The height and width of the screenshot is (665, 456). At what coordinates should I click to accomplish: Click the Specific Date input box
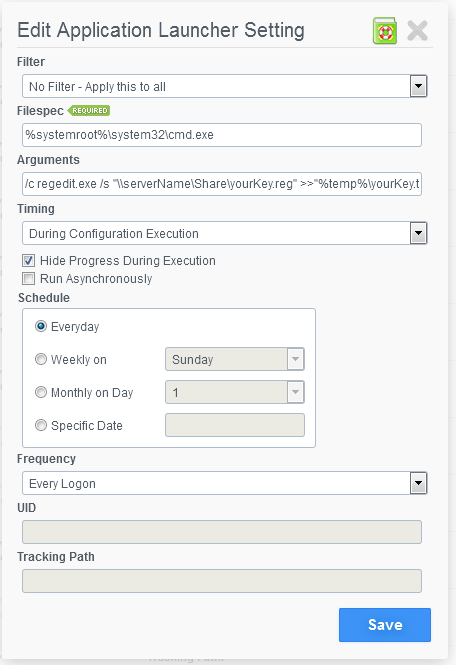tap(235, 425)
